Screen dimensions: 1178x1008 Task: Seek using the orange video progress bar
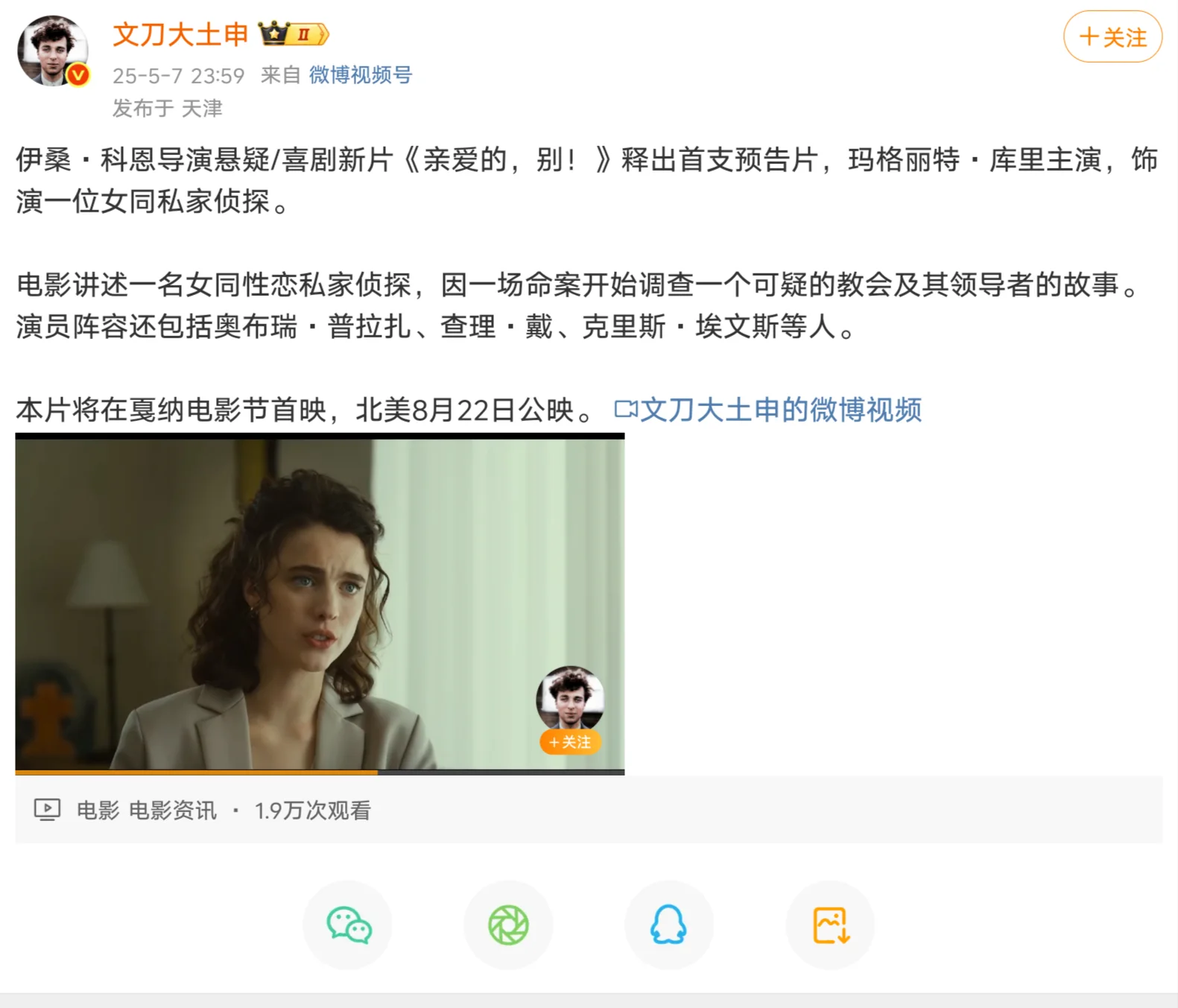click(x=320, y=773)
